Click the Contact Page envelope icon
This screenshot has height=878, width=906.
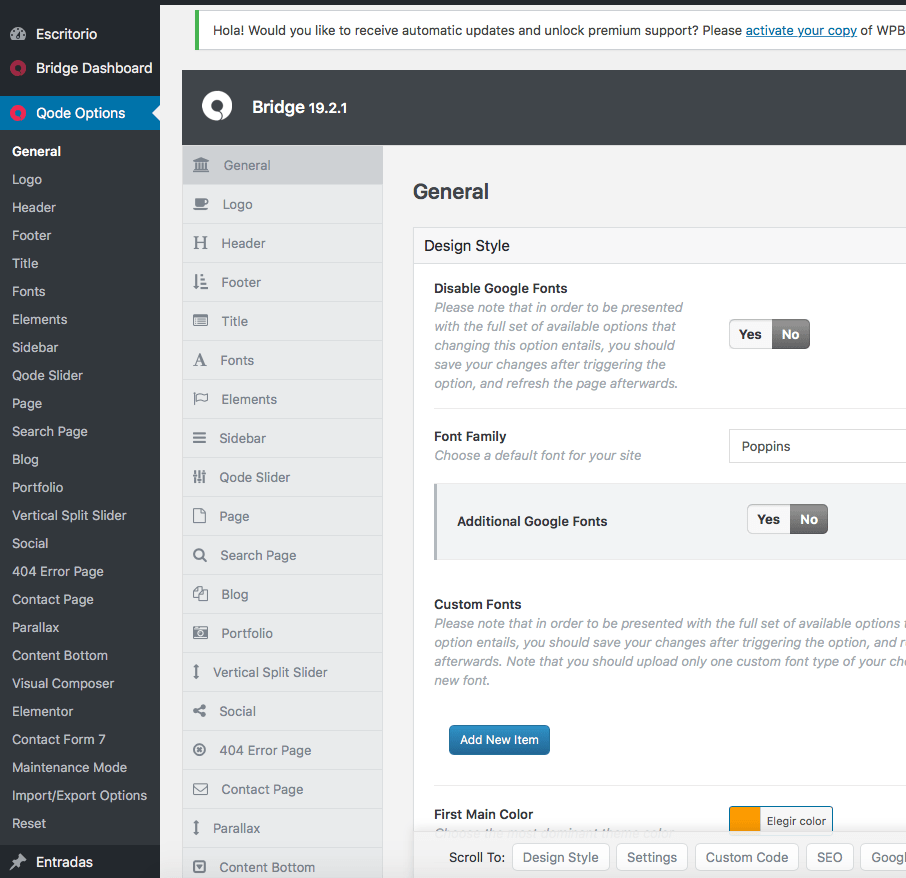[x=200, y=789]
